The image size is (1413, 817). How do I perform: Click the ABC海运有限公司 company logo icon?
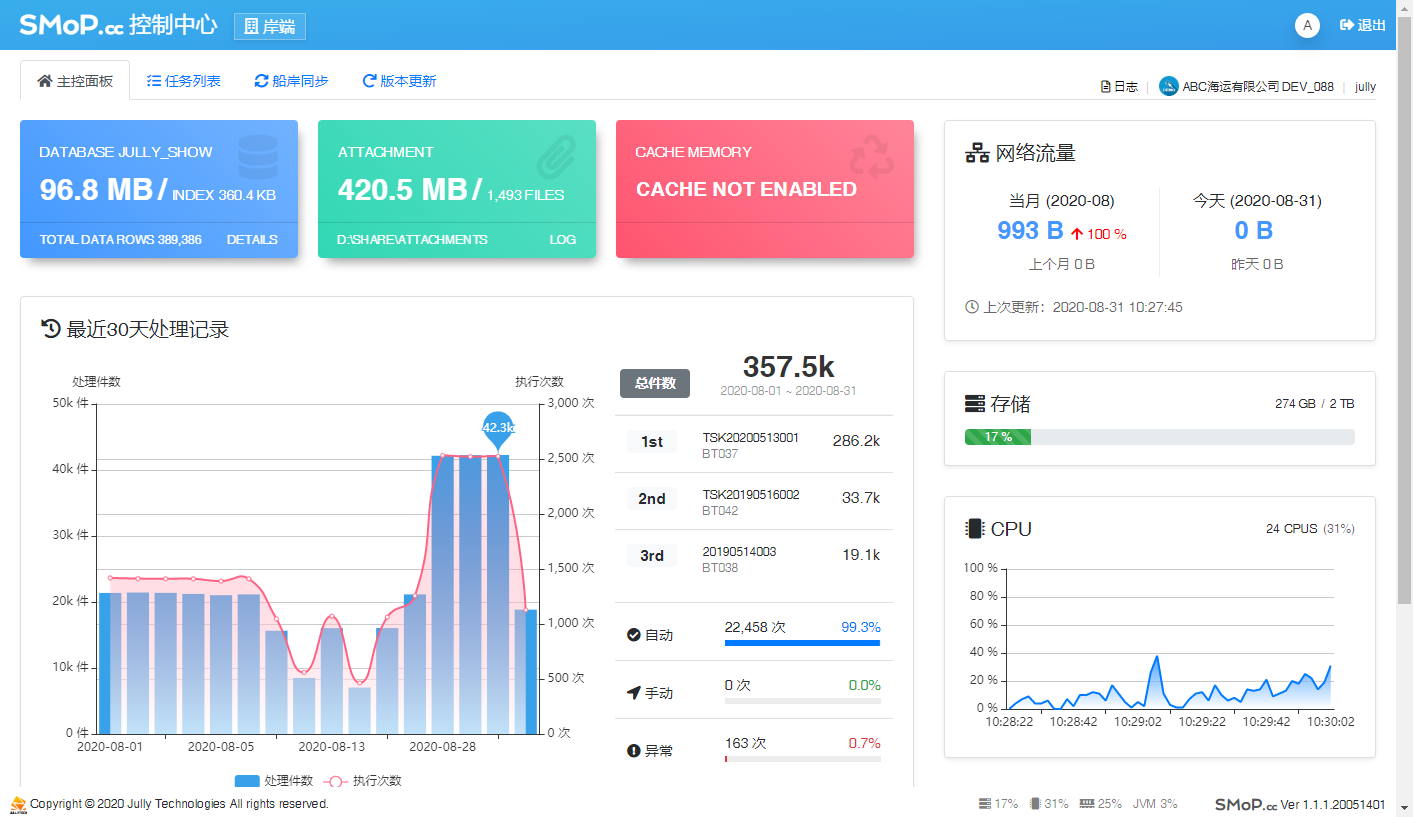(x=1168, y=86)
